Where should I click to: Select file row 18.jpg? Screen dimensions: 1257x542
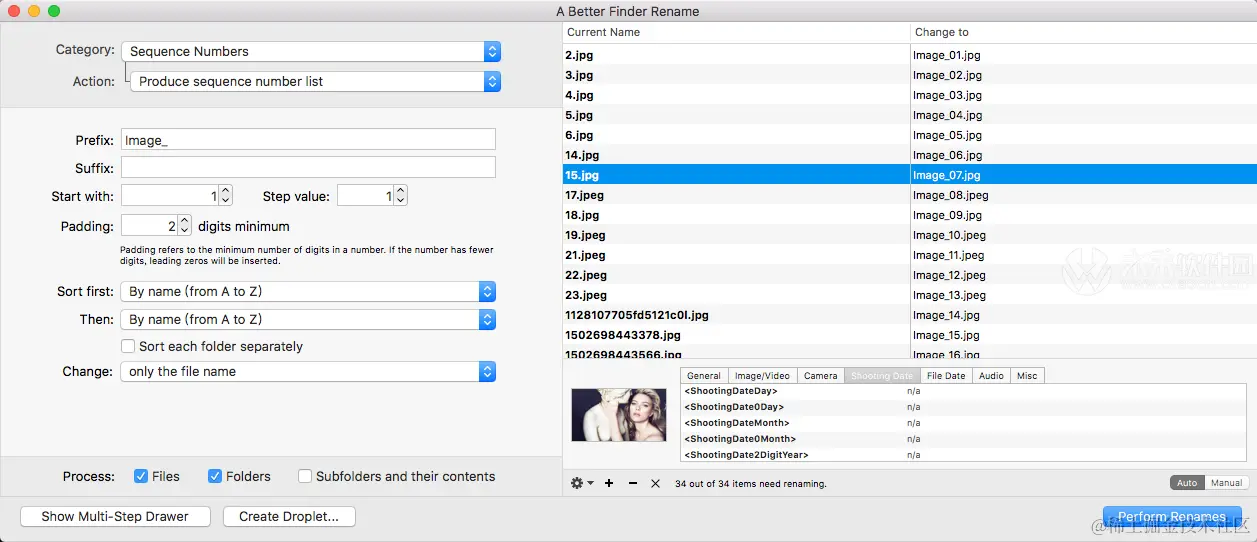(x=910, y=215)
